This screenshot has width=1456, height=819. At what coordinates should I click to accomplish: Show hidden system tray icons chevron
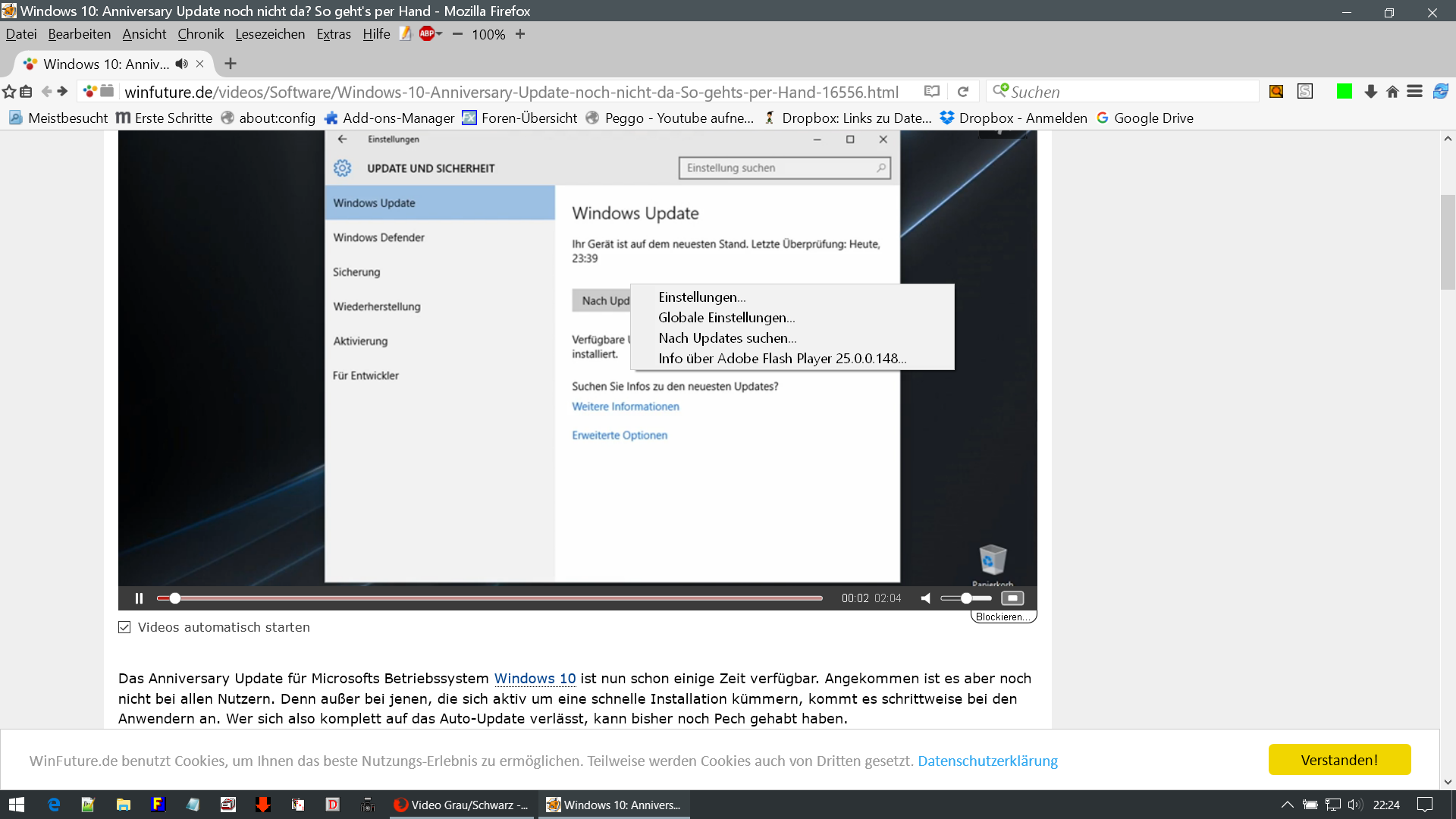[1287, 805]
